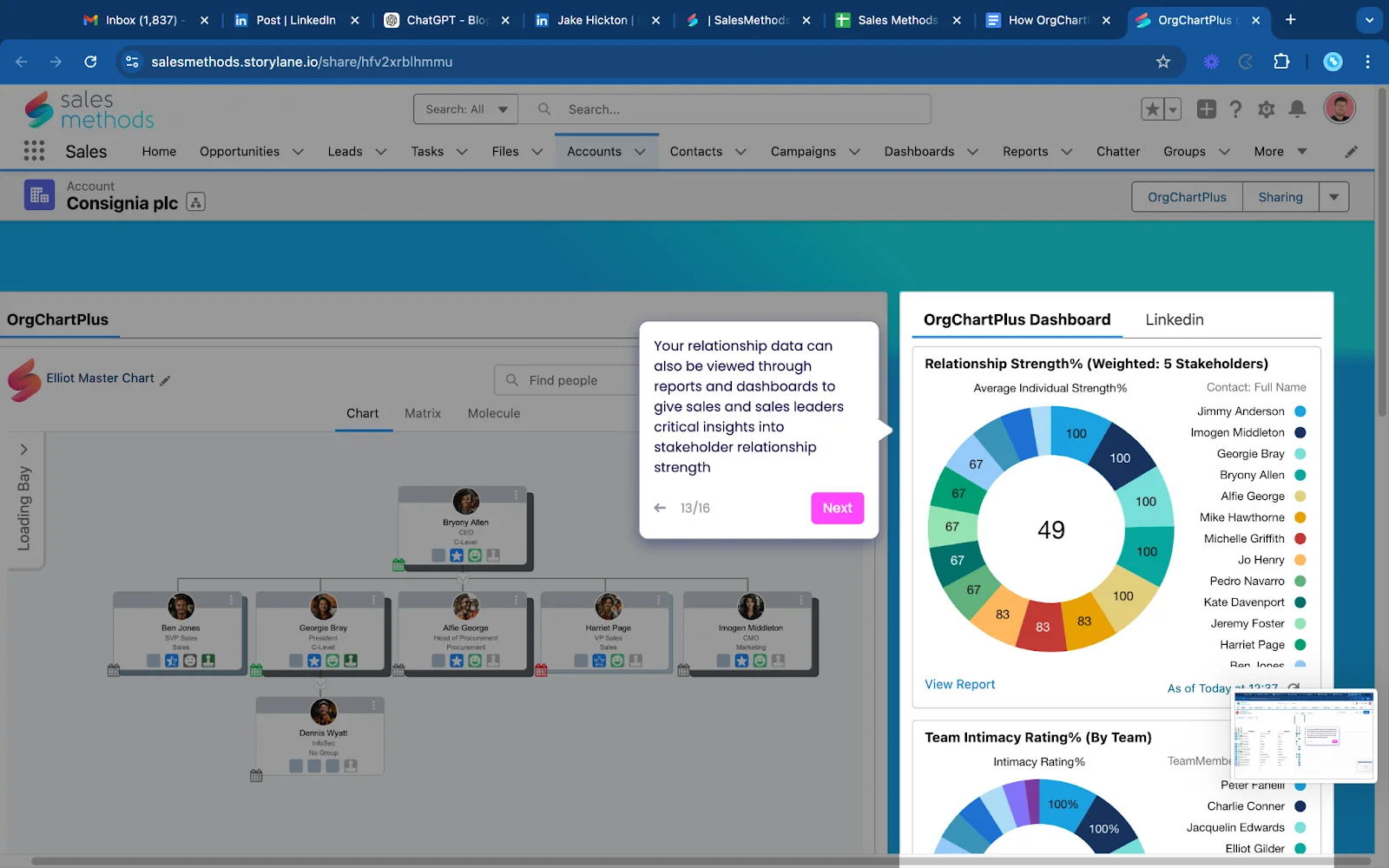Click the account hierarchy icon beside Consignia plc
The height and width of the screenshot is (868, 1389).
click(196, 202)
